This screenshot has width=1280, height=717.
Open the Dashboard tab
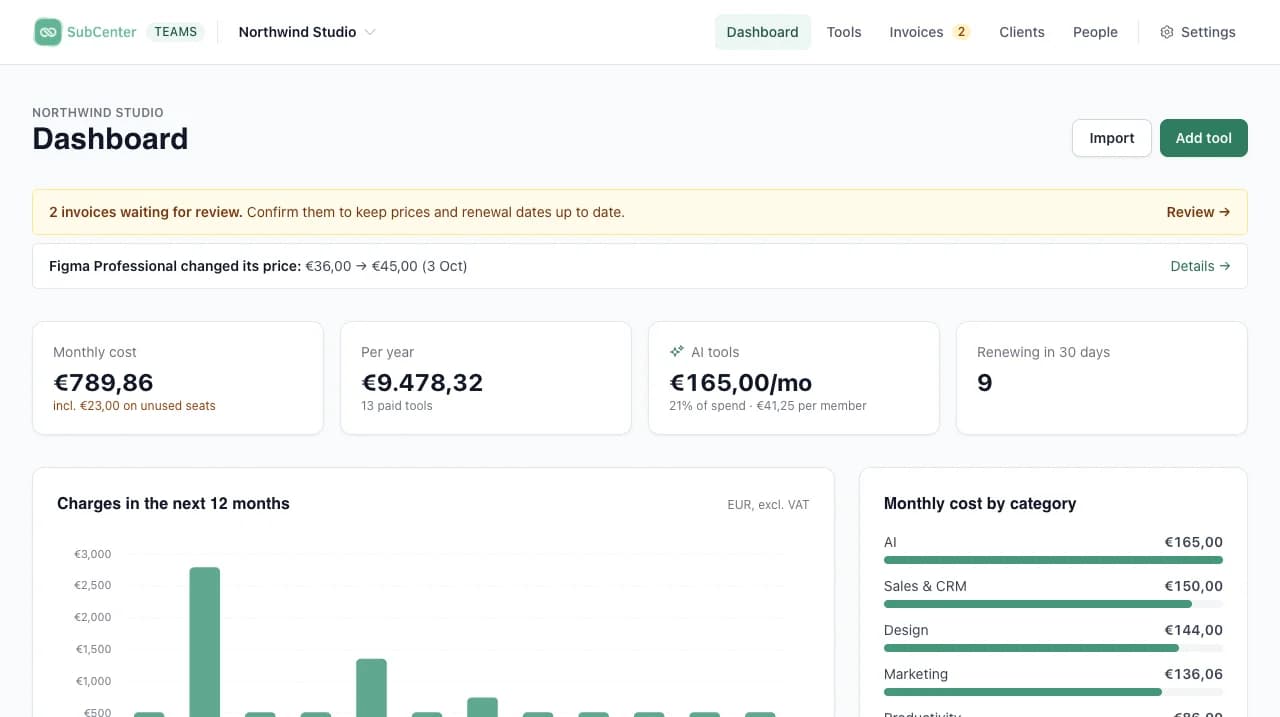[762, 32]
